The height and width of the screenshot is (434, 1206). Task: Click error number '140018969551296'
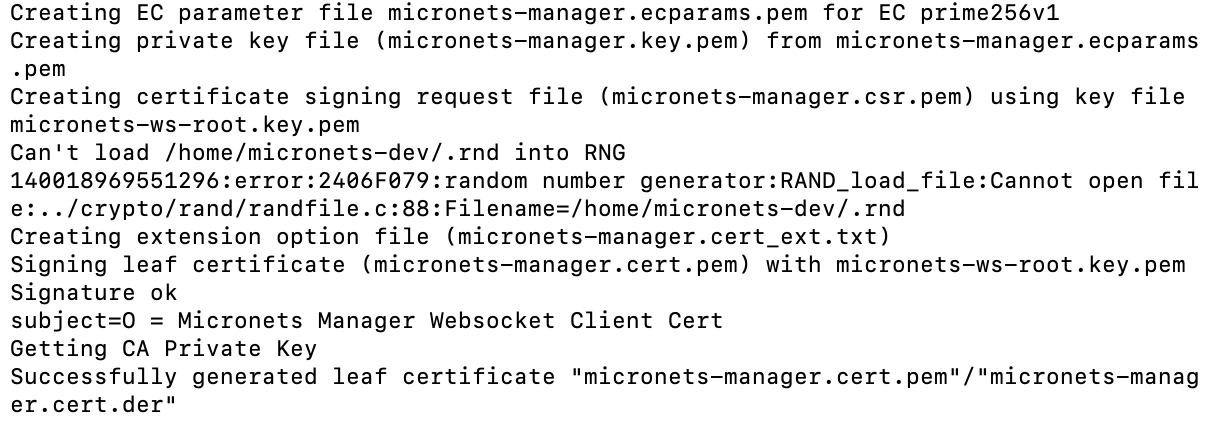point(114,182)
